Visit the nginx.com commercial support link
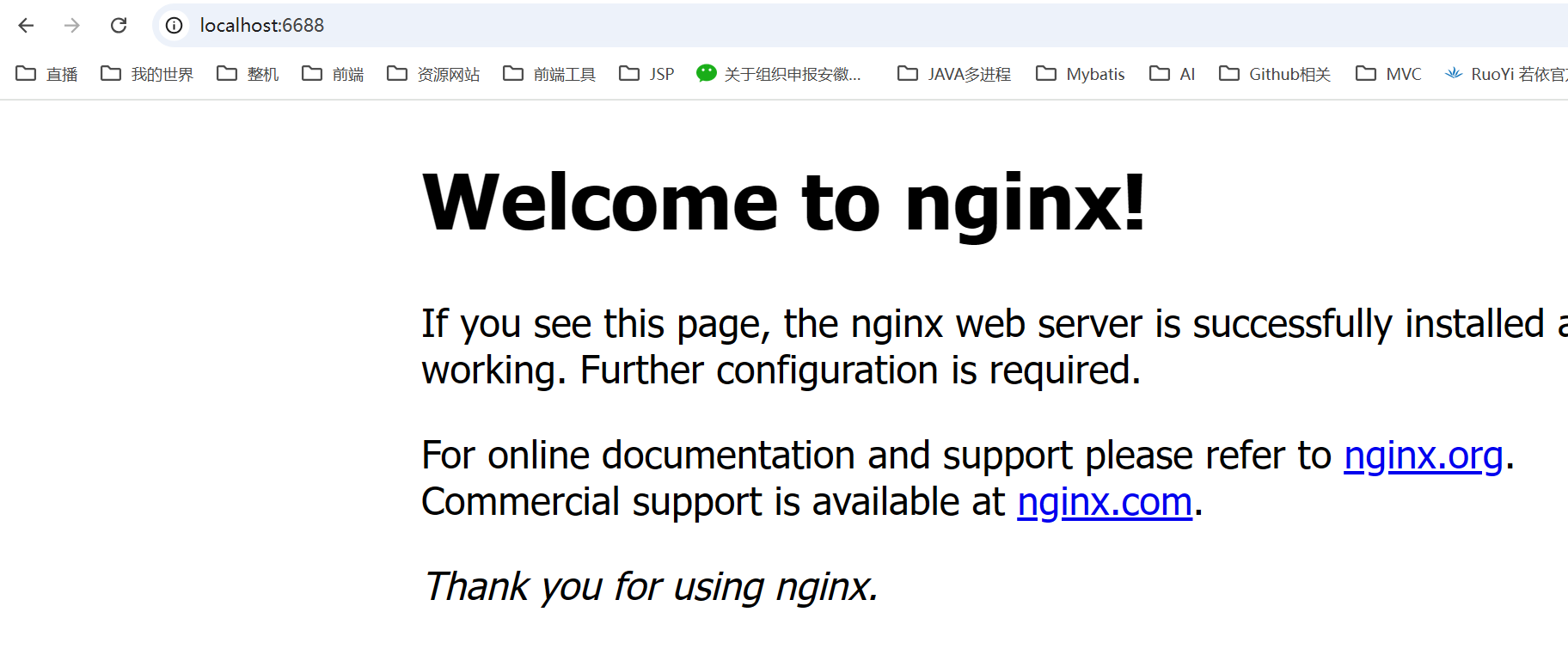The width and height of the screenshot is (1568, 661). tap(1105, 502)
